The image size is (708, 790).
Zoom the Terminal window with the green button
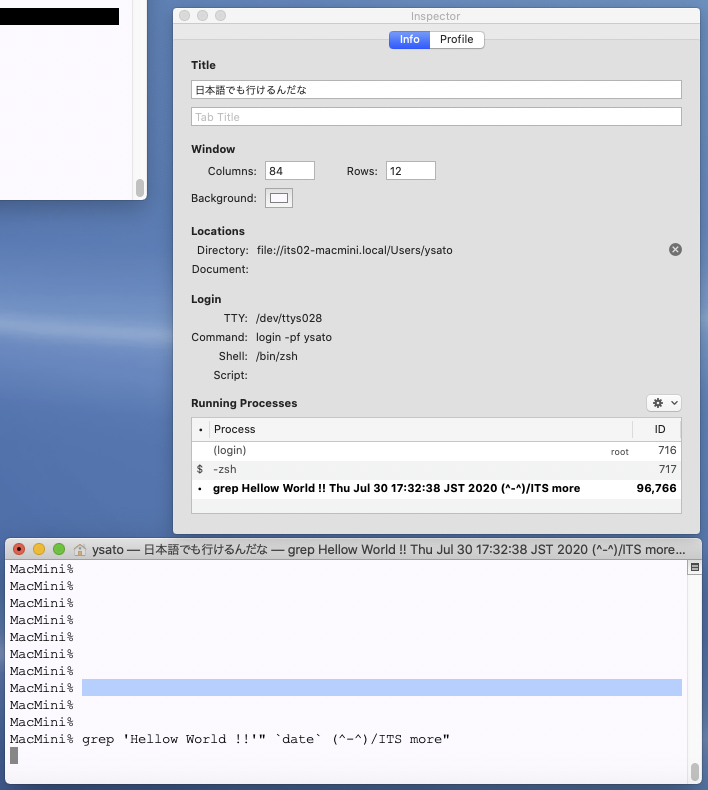pos(59,549)
